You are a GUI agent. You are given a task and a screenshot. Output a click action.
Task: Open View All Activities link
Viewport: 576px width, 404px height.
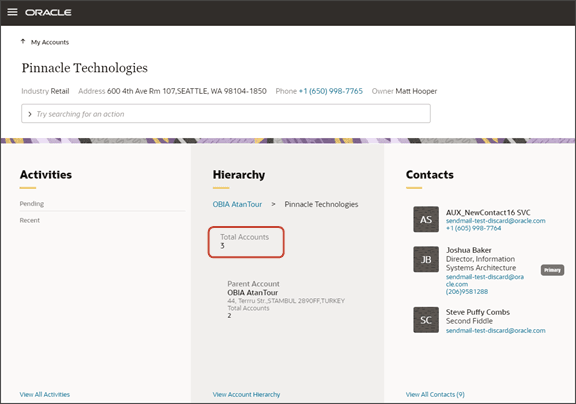click(x=45, y=394)
